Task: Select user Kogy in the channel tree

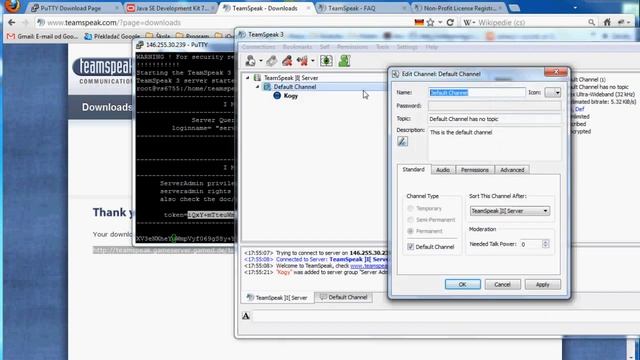Action: click(x=291, y=96)
